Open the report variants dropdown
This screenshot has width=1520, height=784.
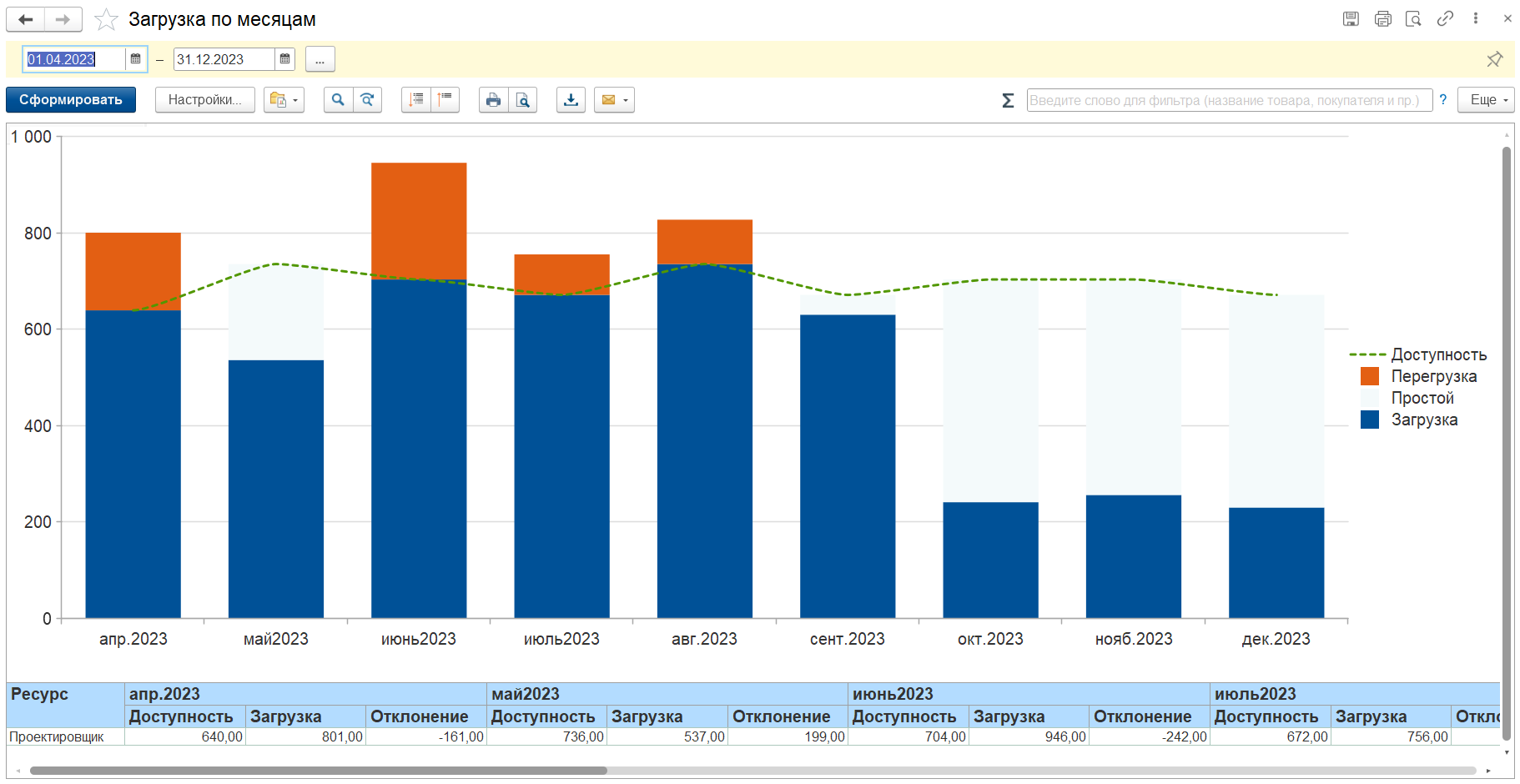[284, 100]
